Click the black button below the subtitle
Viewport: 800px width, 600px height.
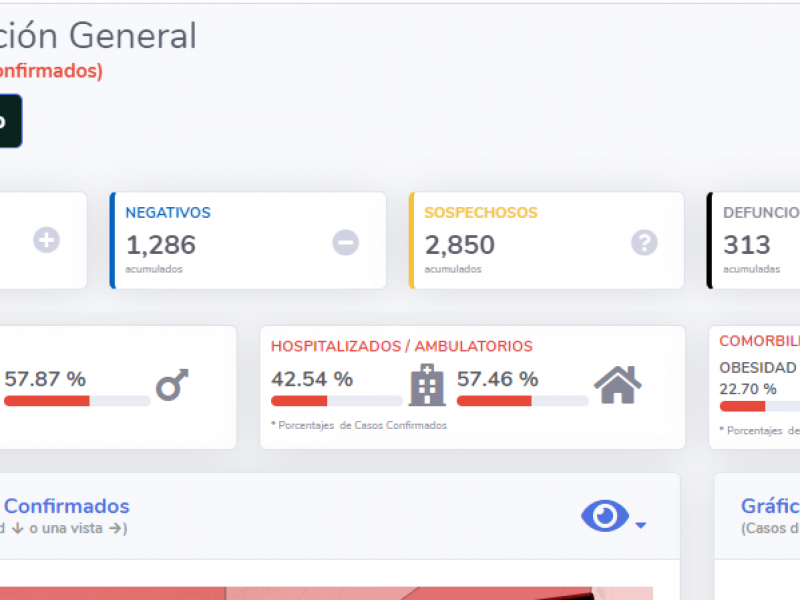[11, 121]
